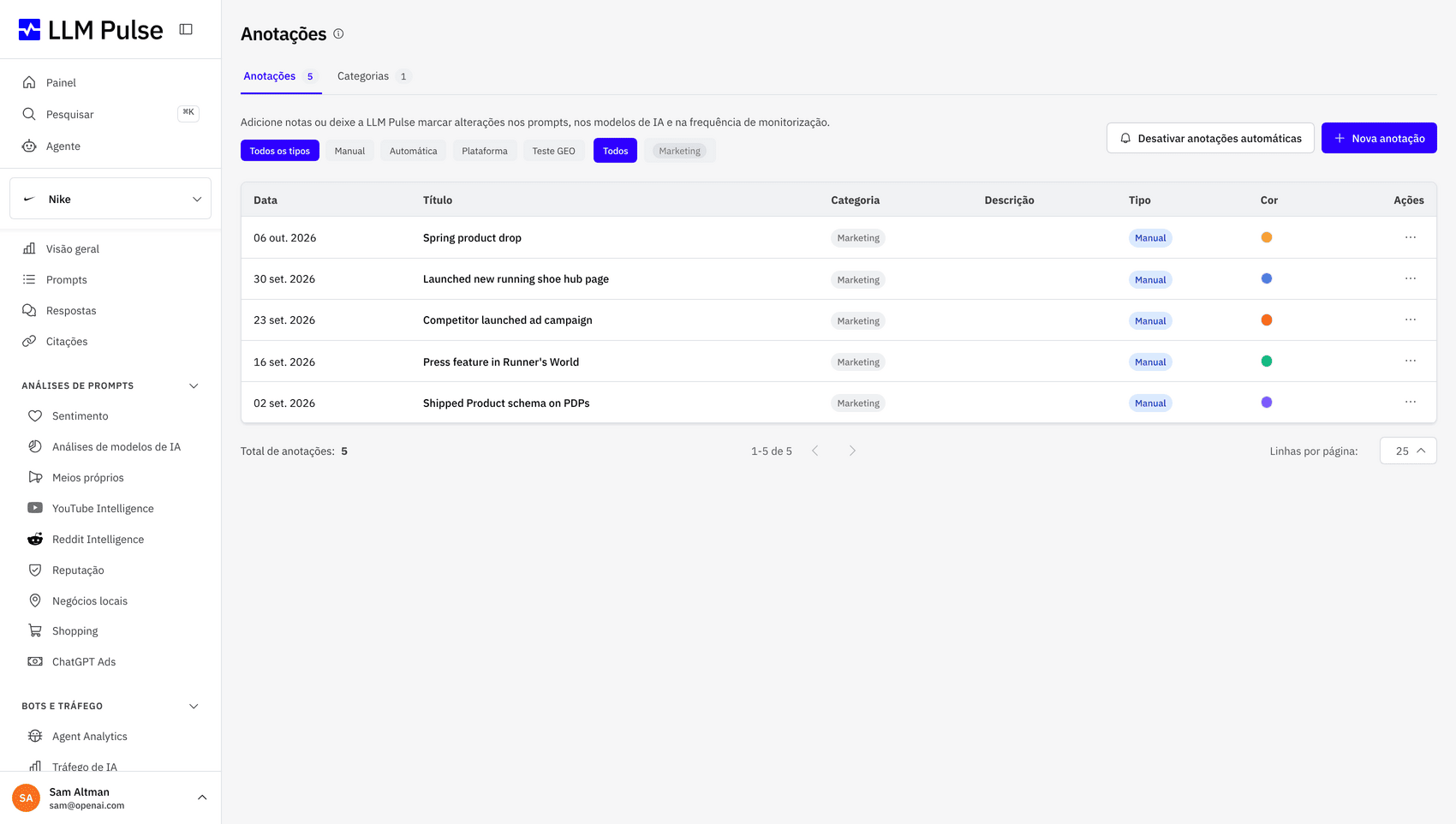Filter annotations by Plataforma type

click(x=485, y=151)
